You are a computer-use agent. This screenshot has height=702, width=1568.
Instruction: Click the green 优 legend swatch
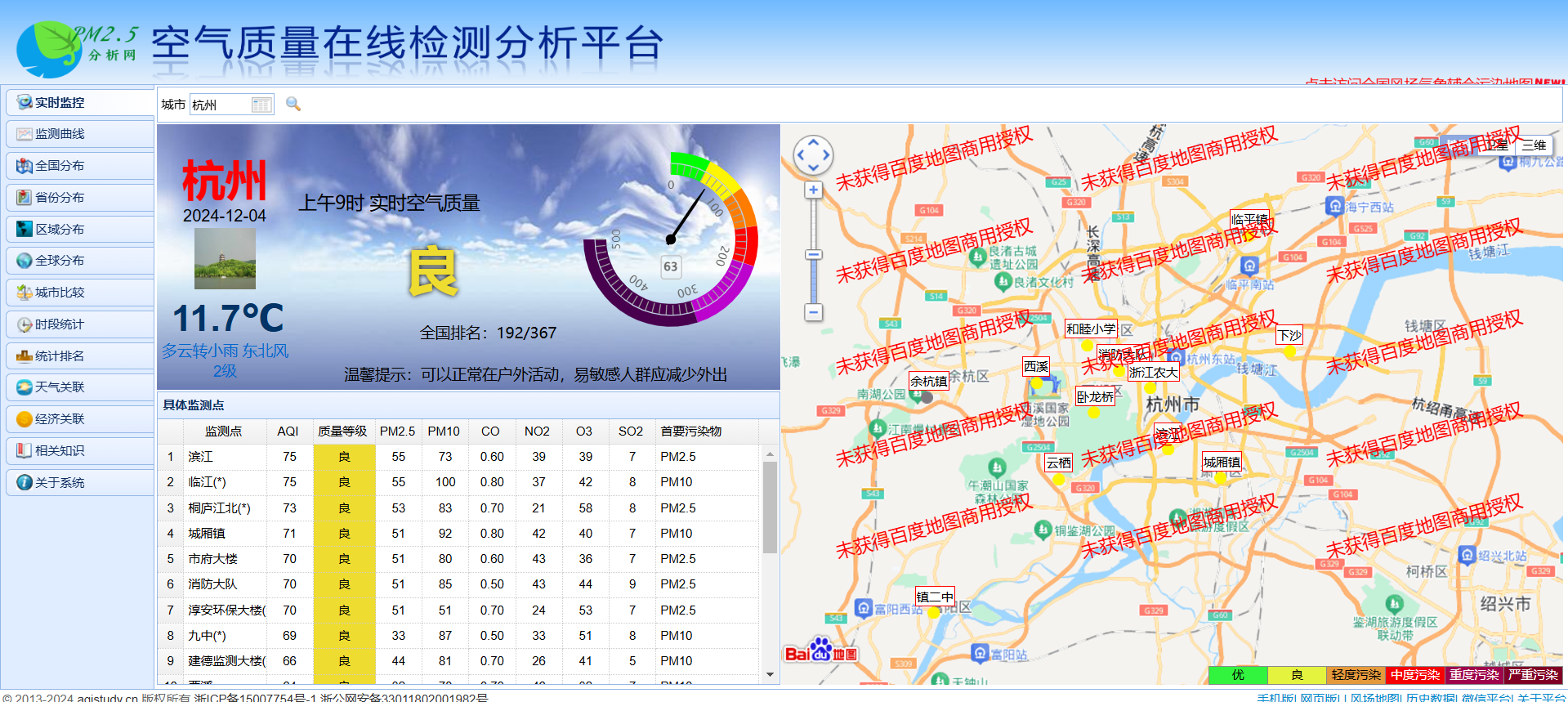[x=1238, y=675]
